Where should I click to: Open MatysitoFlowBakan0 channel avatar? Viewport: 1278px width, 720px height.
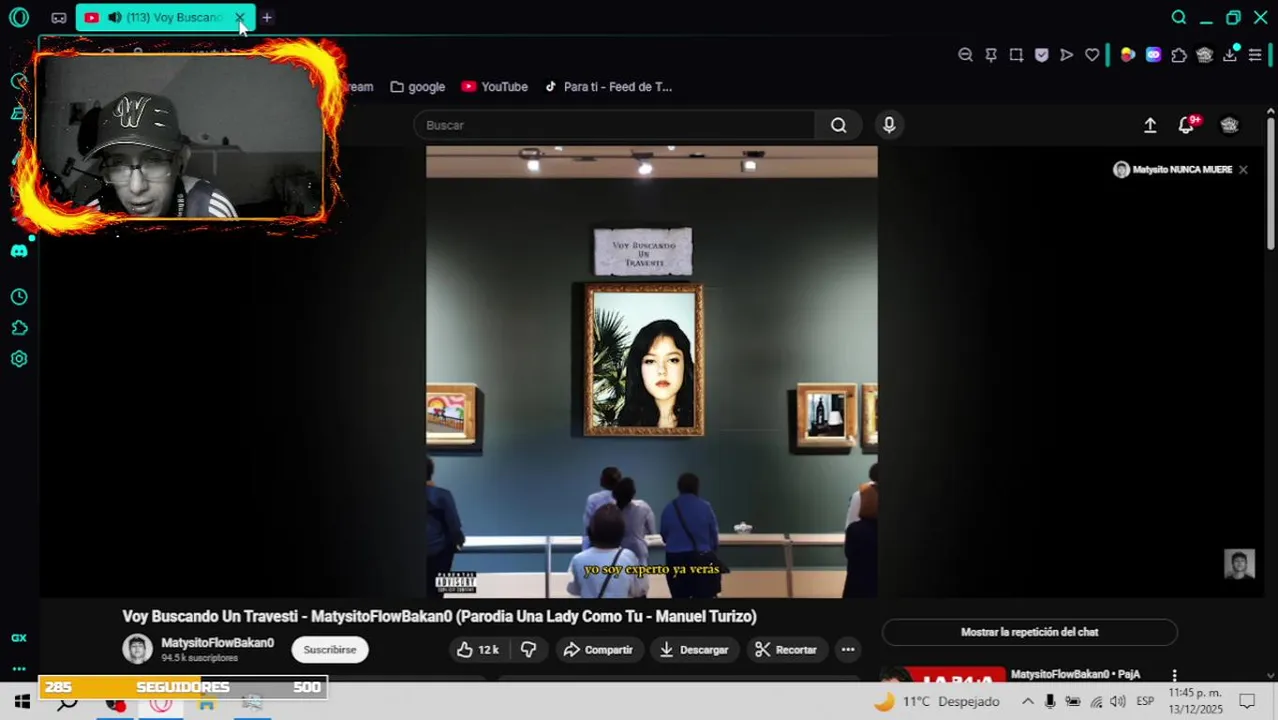click(137, 649)
